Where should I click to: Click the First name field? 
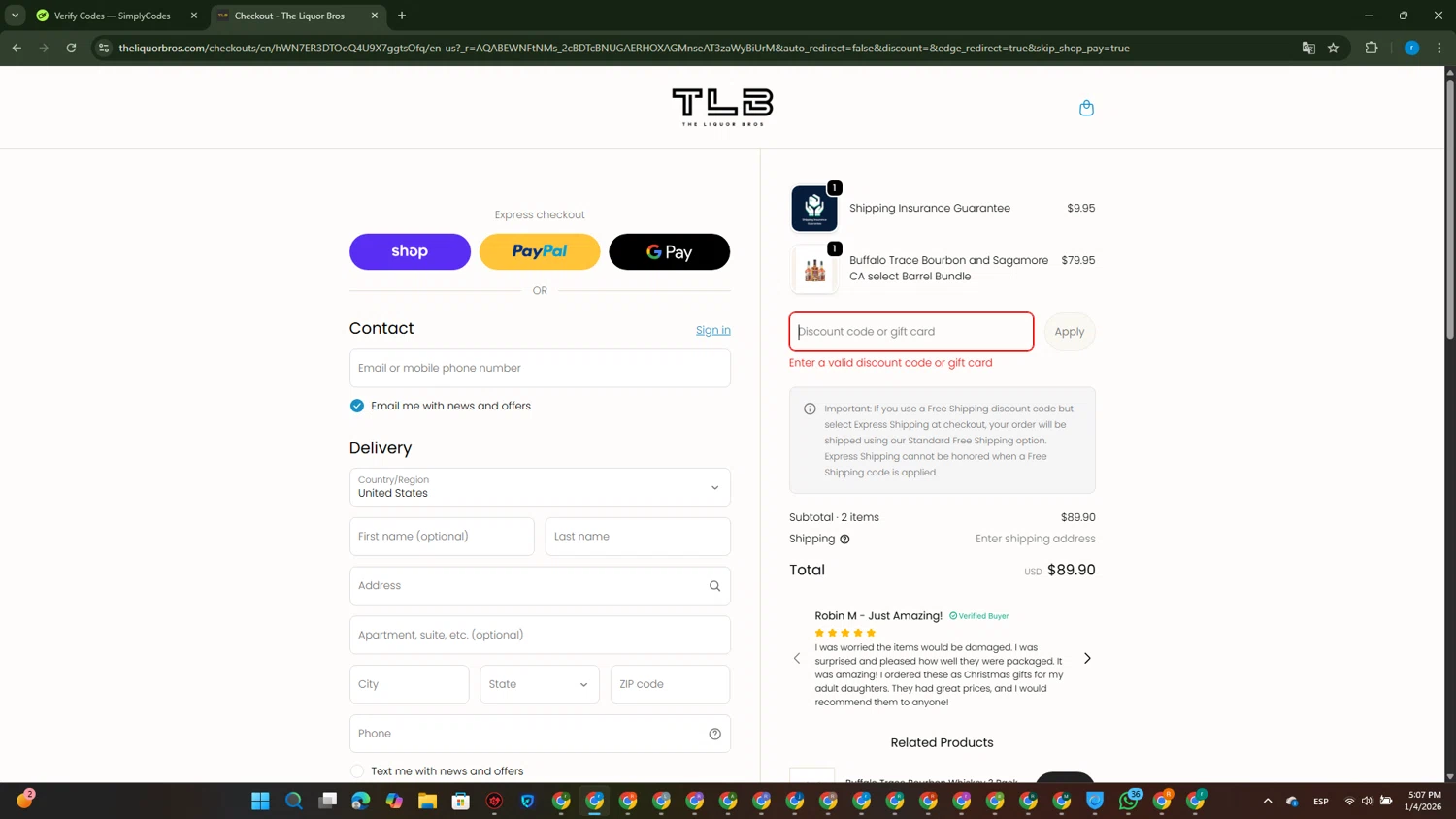pos(442,537)
